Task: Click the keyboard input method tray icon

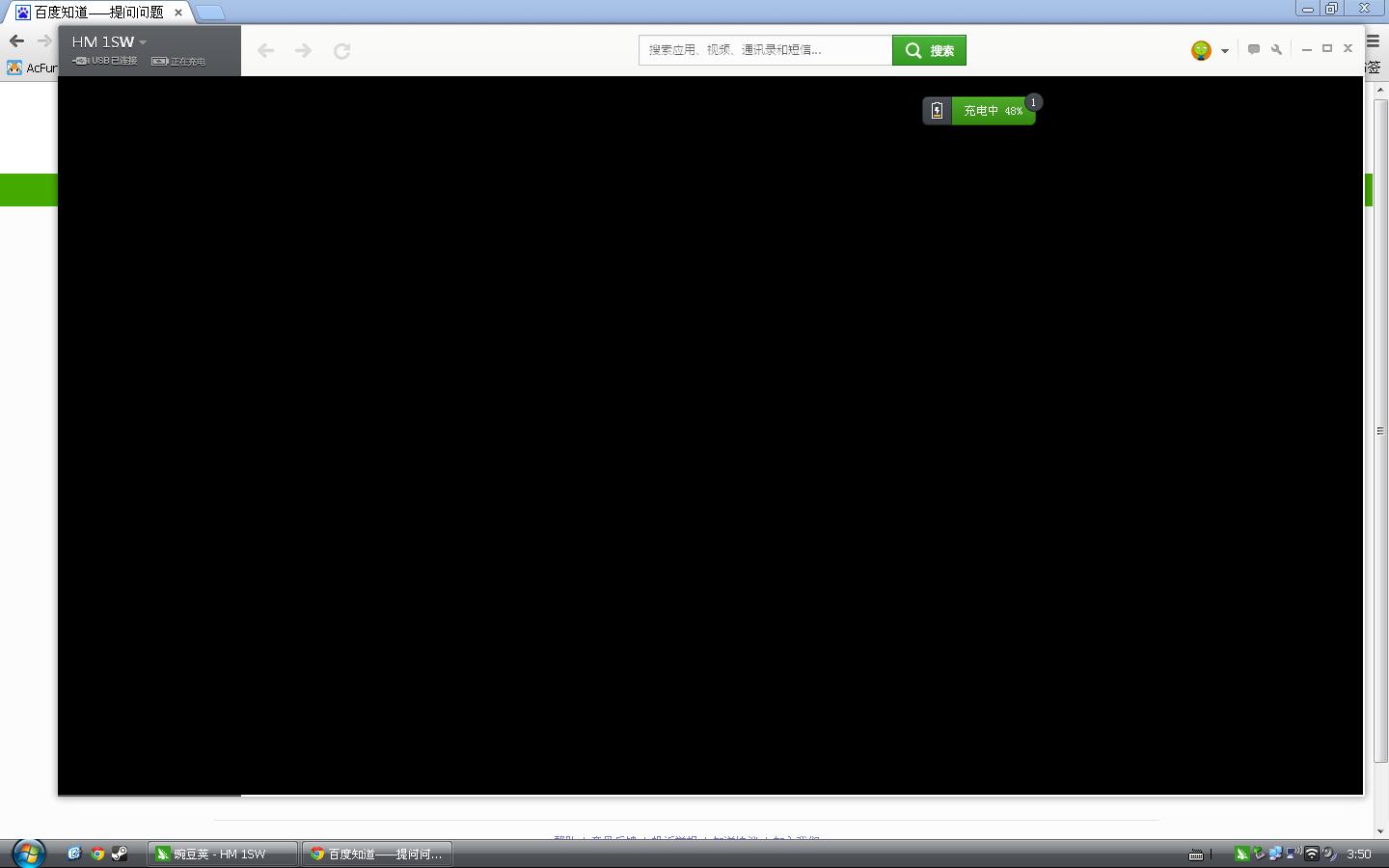Action: pyautogui.click(x=1196, y=854)
